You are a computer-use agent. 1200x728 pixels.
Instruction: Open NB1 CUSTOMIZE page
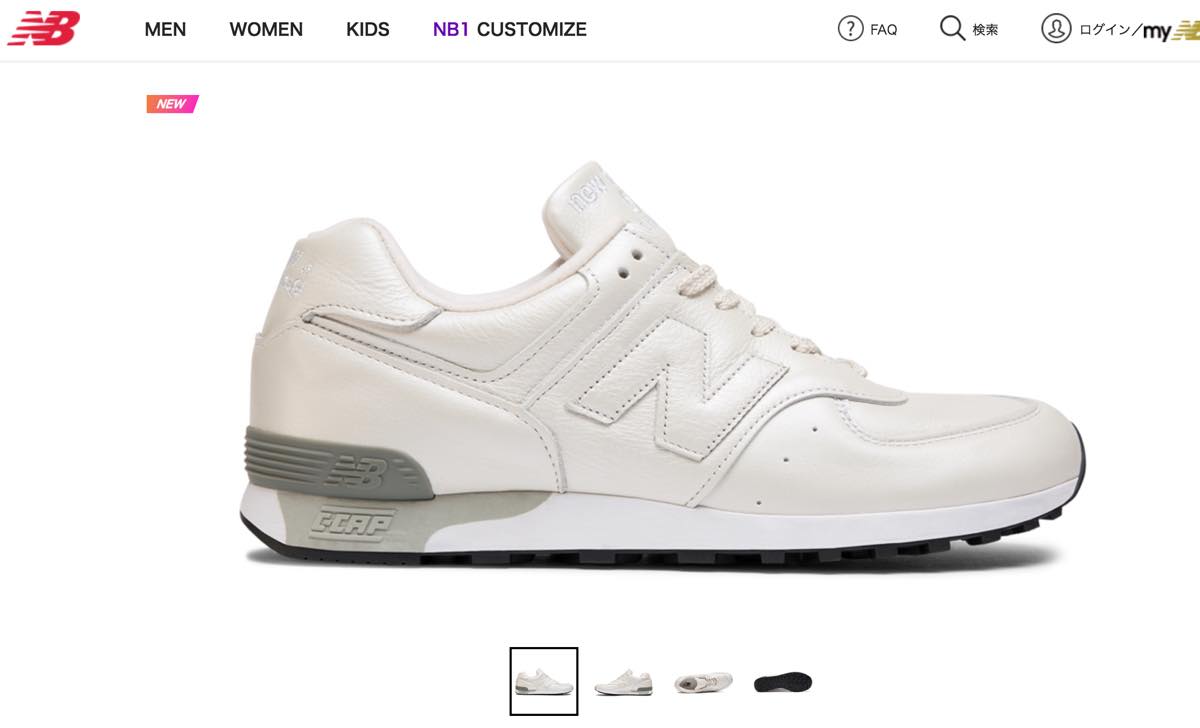click(x=510, y=29)
